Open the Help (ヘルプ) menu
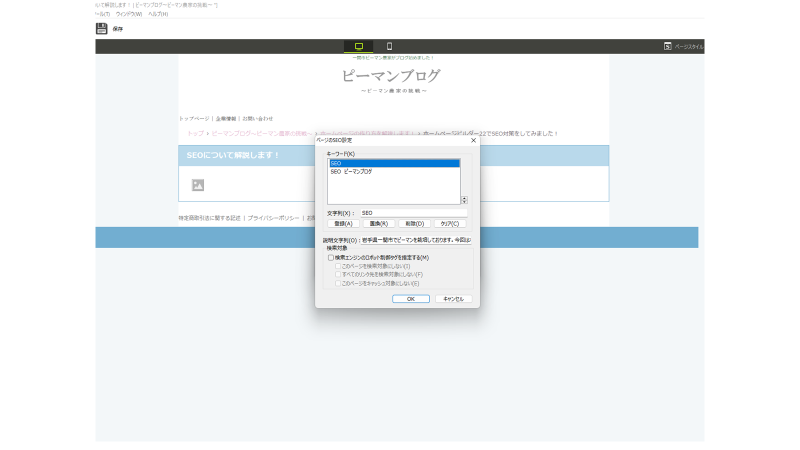 [157, 14]
